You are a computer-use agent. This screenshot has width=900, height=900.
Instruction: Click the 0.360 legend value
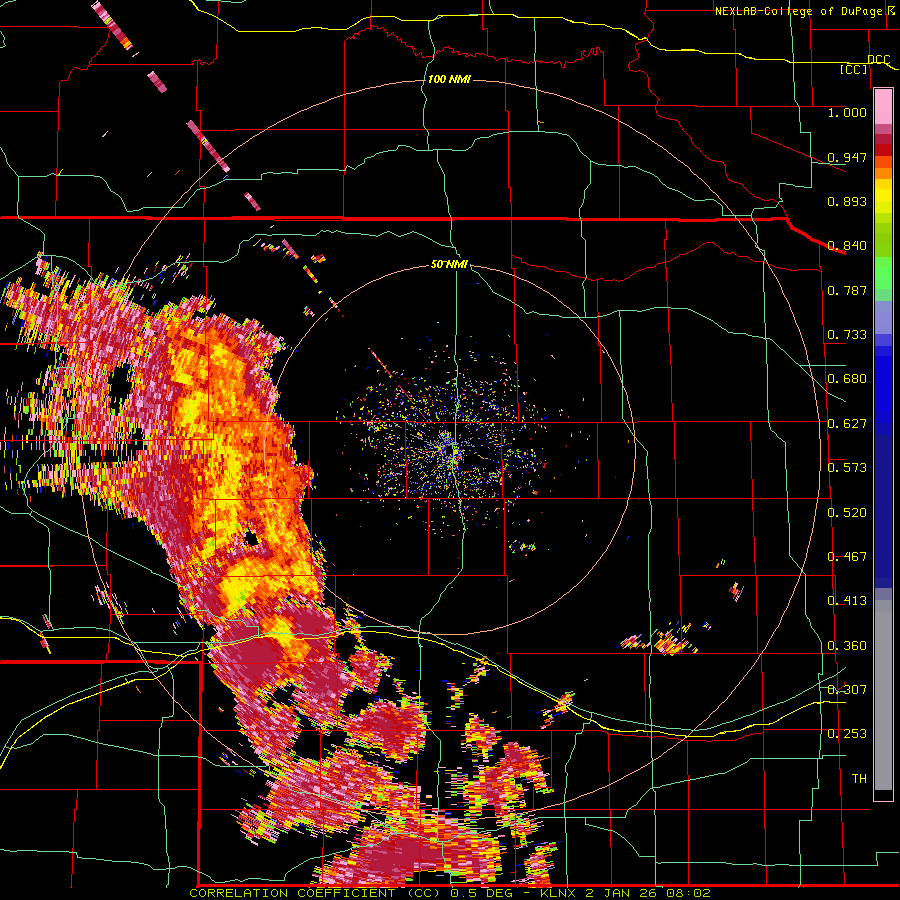click(847, 646)
